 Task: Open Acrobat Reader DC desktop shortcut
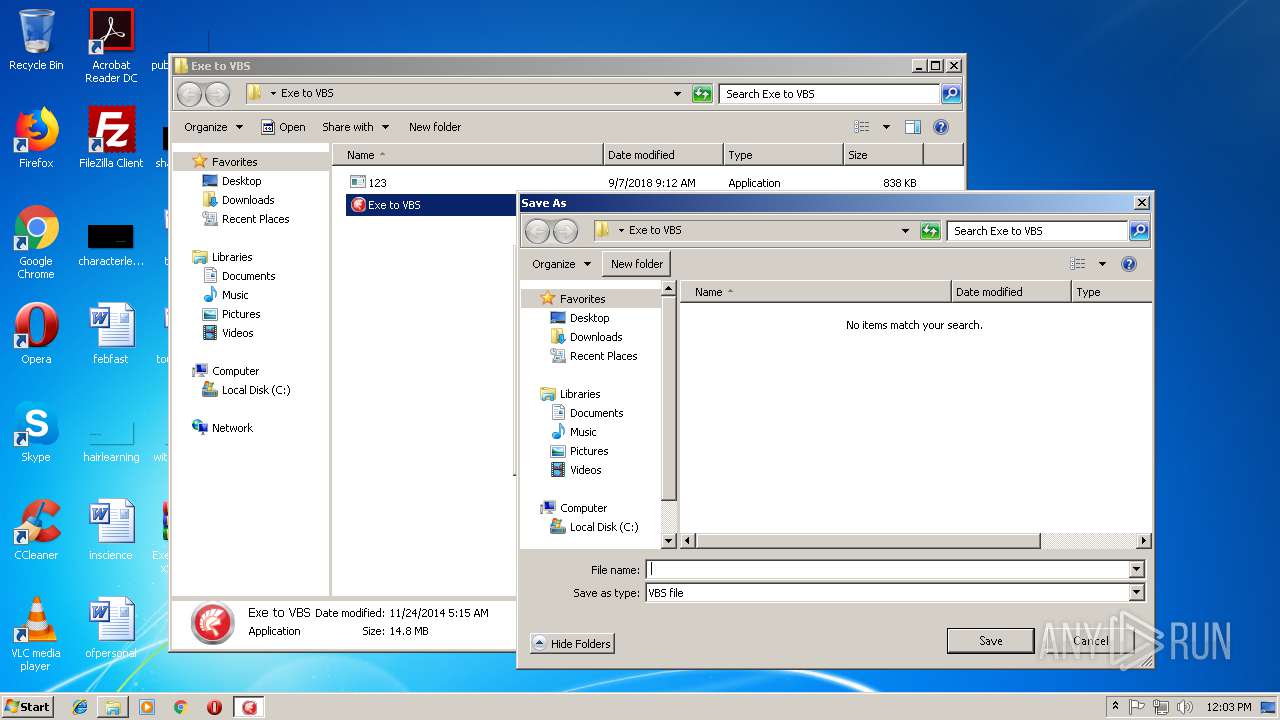111,46
